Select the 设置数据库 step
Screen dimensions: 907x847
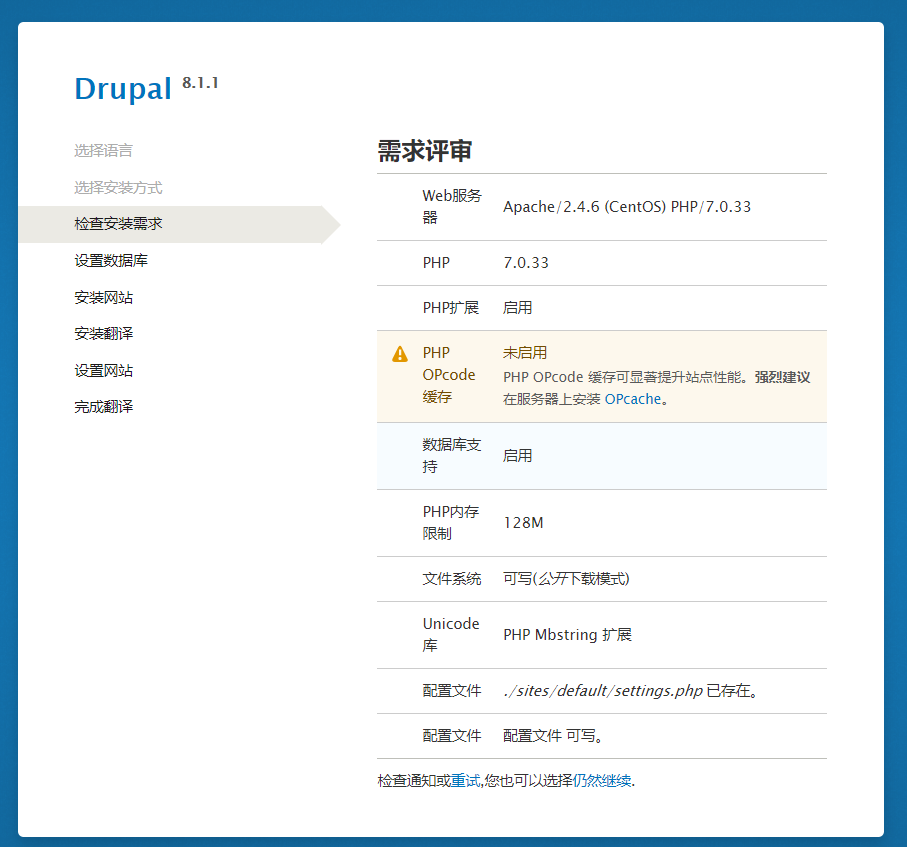pos(111,260)
